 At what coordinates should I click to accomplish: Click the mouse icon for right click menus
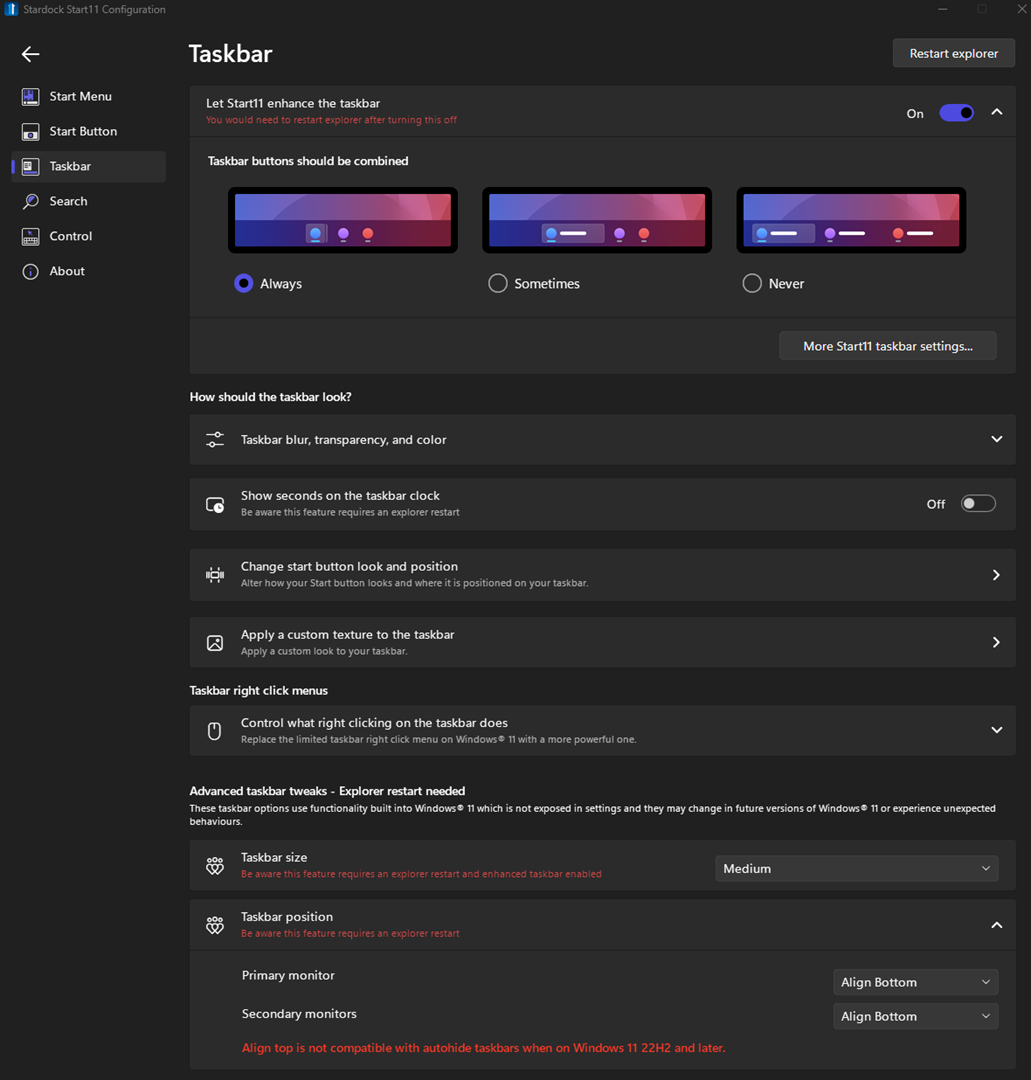[x=215, y=731]
